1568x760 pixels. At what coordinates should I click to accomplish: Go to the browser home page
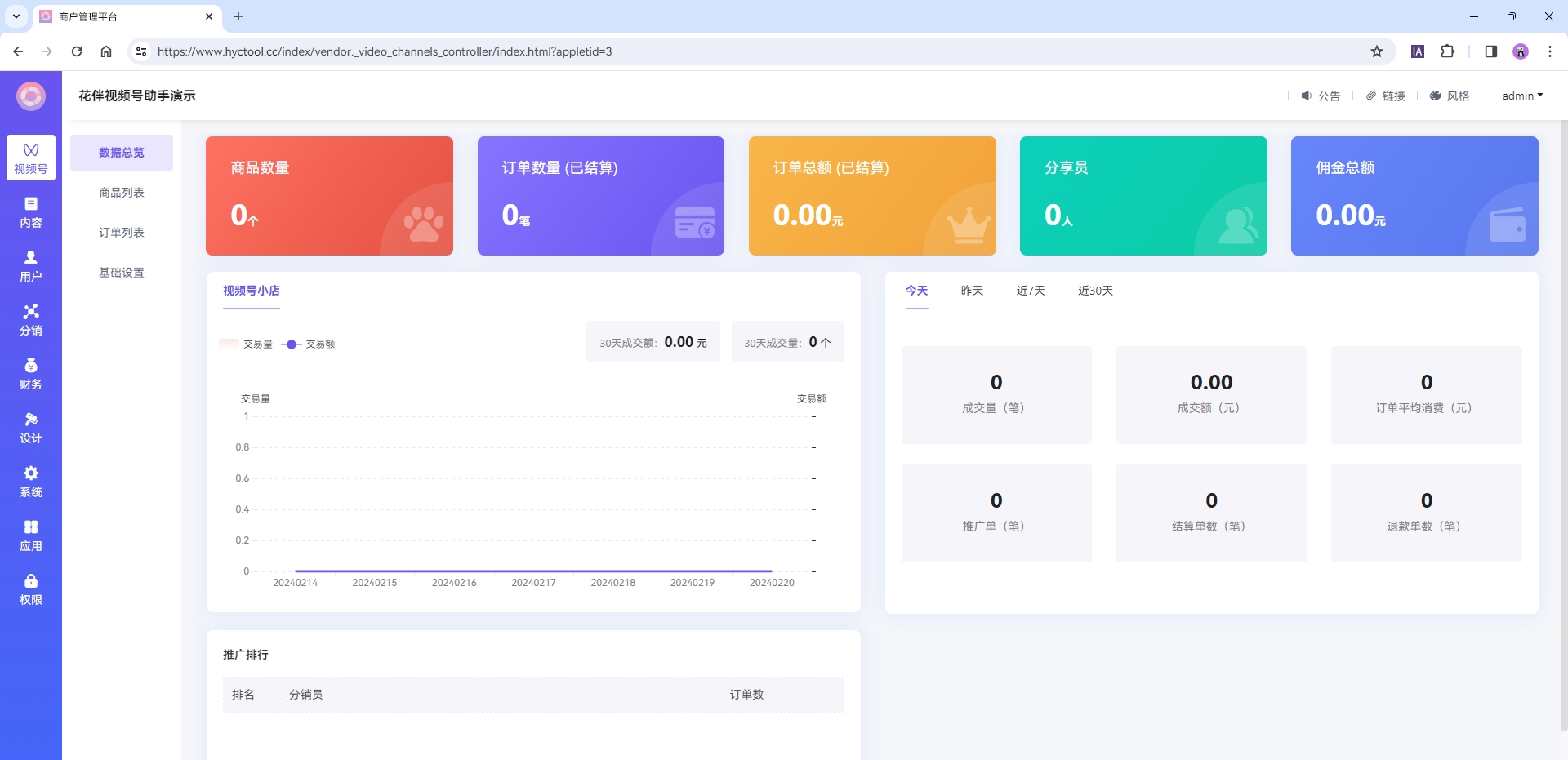(x=106, y=51)
